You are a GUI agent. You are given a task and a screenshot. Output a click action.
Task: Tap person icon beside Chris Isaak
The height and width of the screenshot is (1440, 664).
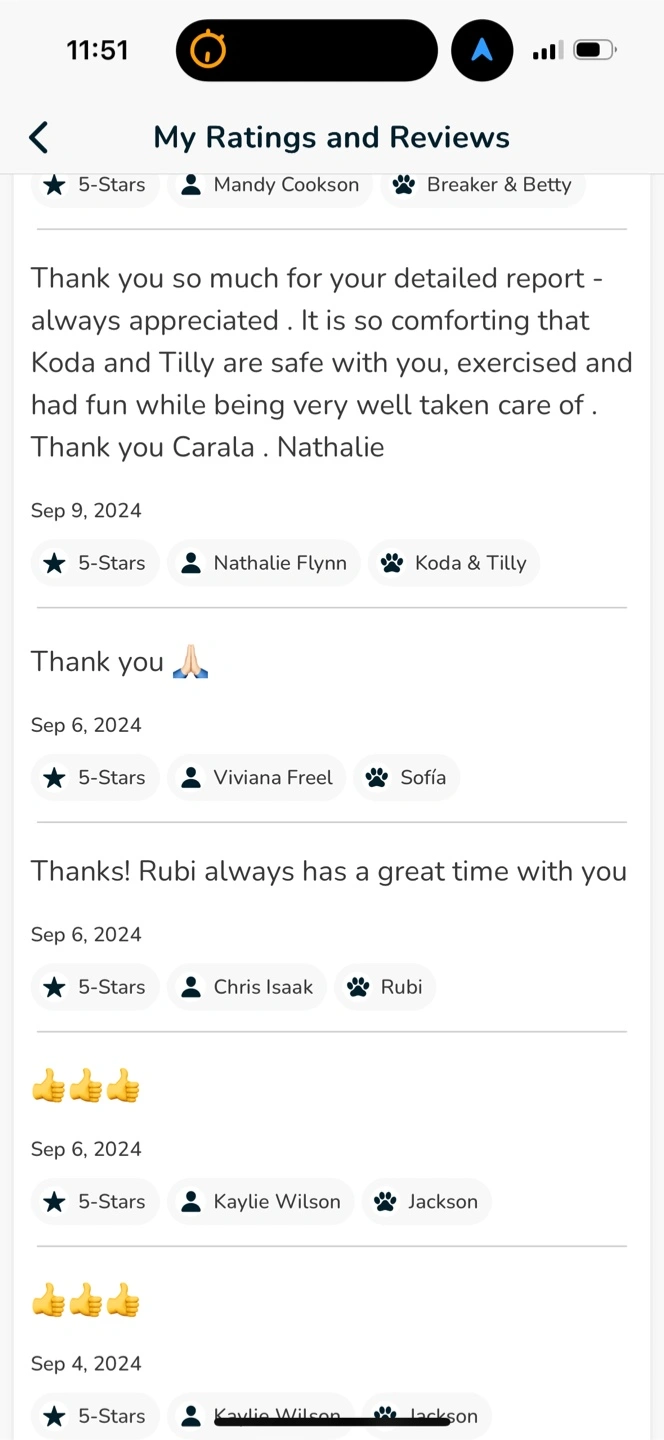(190, 987)
